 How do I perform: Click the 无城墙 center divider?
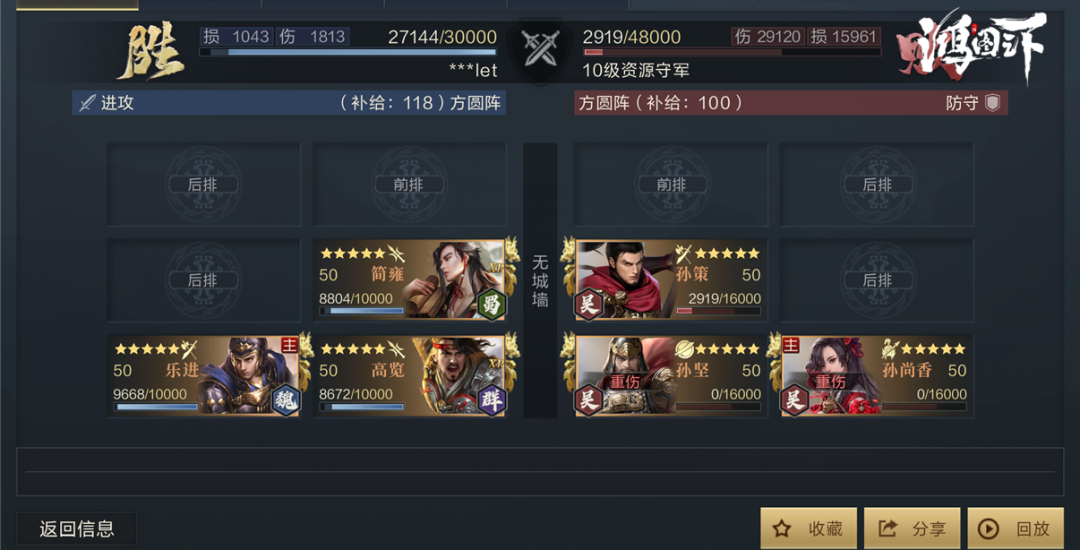[x=540, y=280]
